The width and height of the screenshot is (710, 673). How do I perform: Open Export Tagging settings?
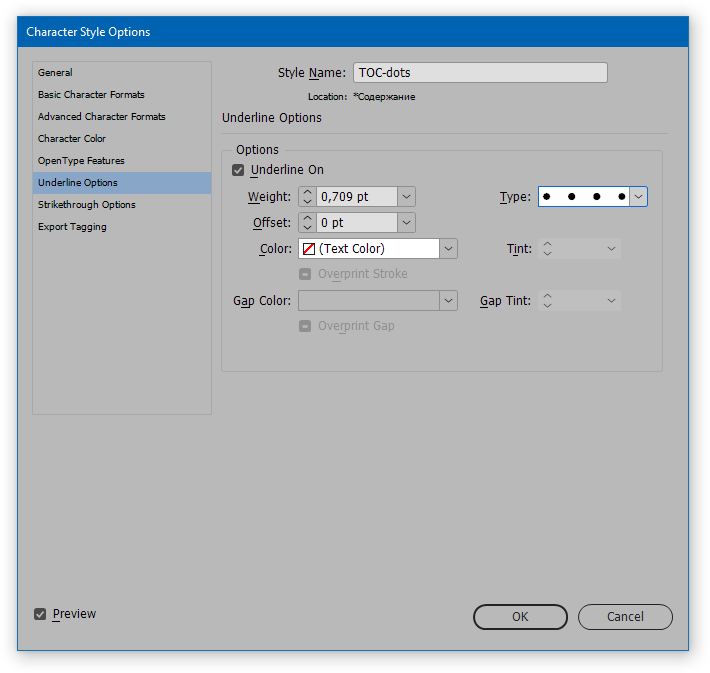pos(122,226)
